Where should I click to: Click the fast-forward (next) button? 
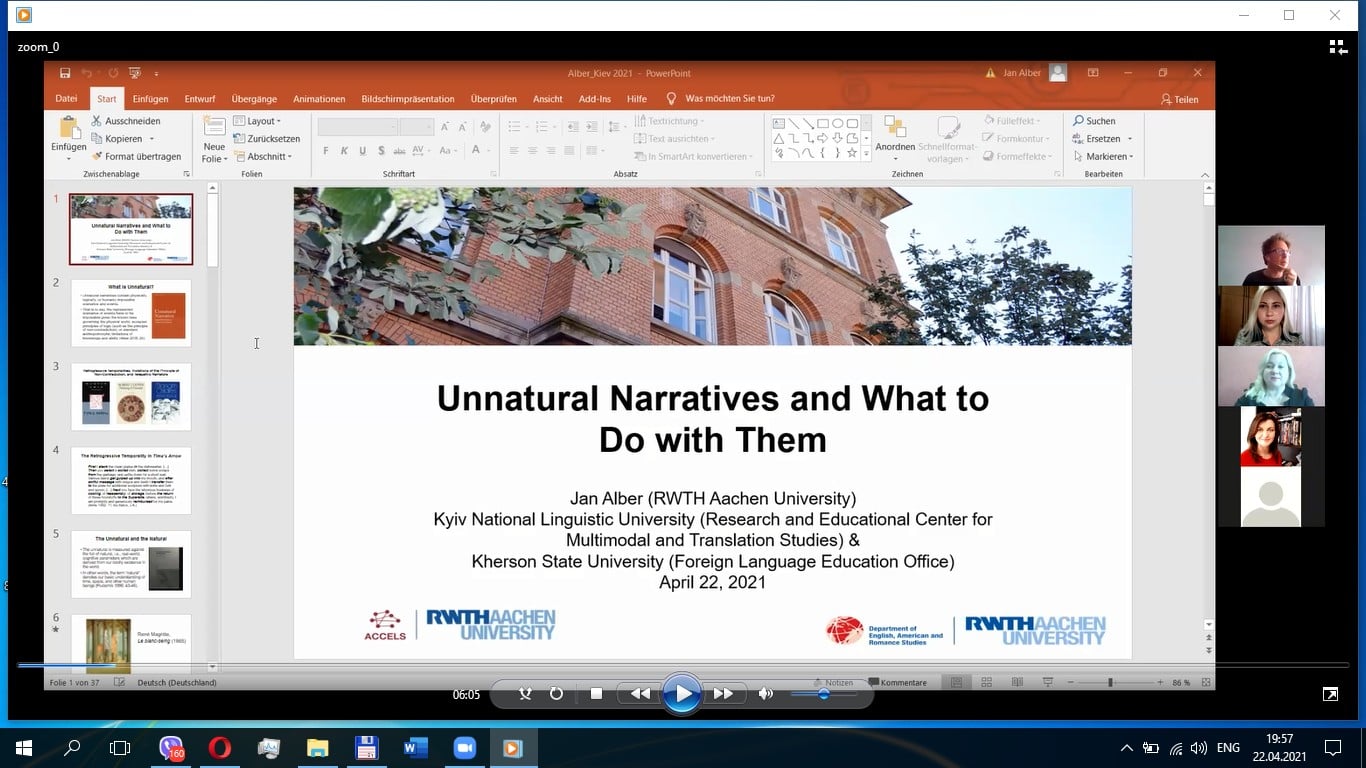tap(723, 693)
